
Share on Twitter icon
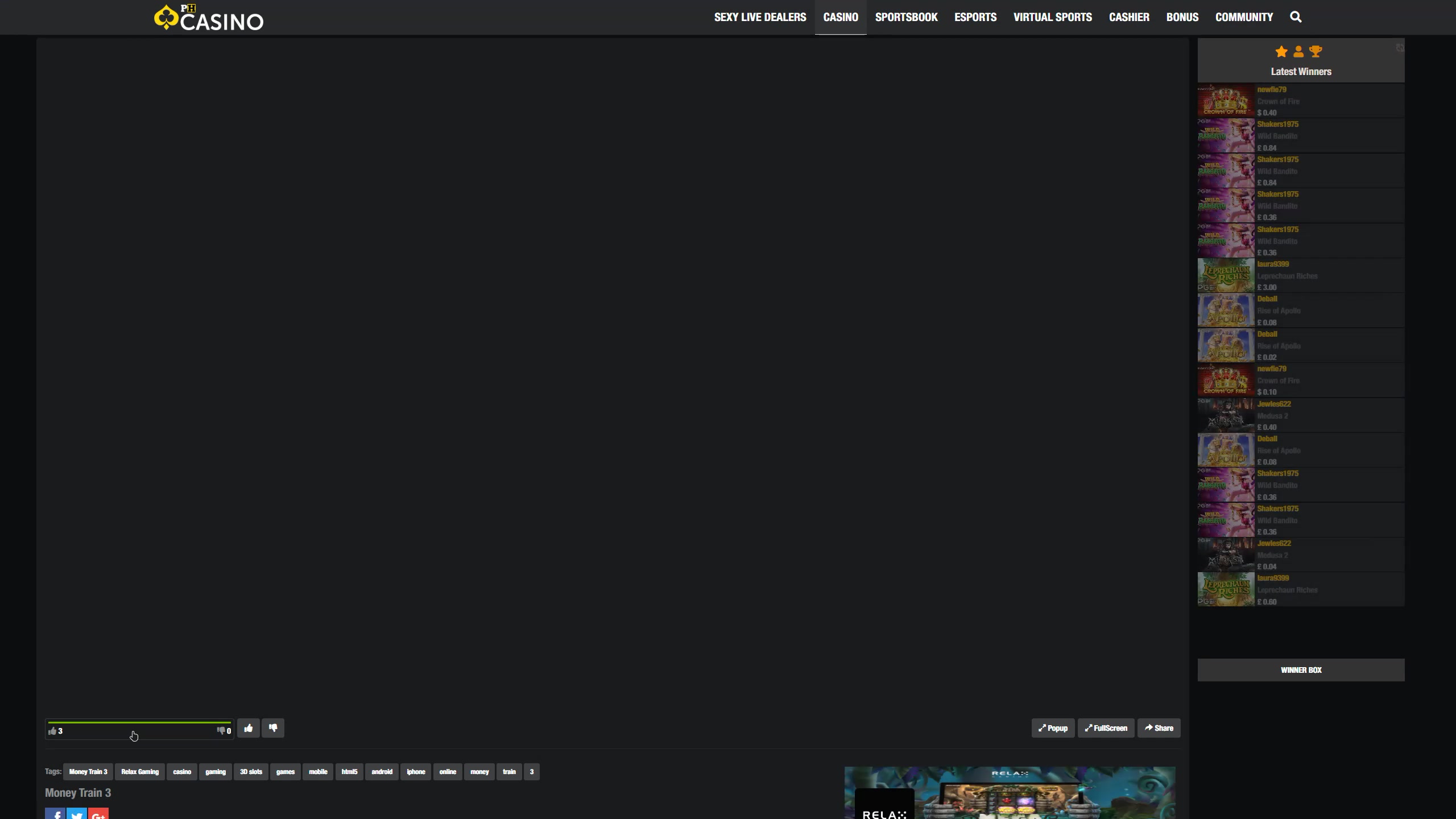tap(77, 814)
